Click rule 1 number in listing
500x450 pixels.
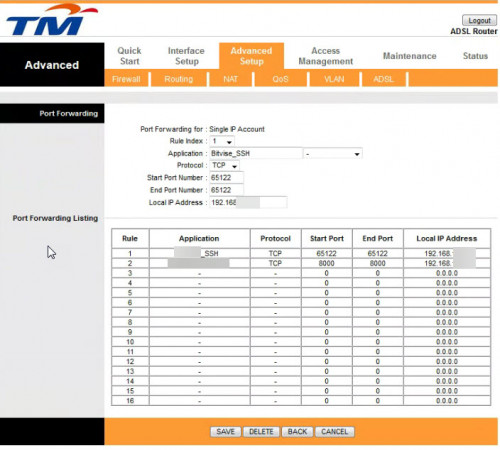click(130, 254)
